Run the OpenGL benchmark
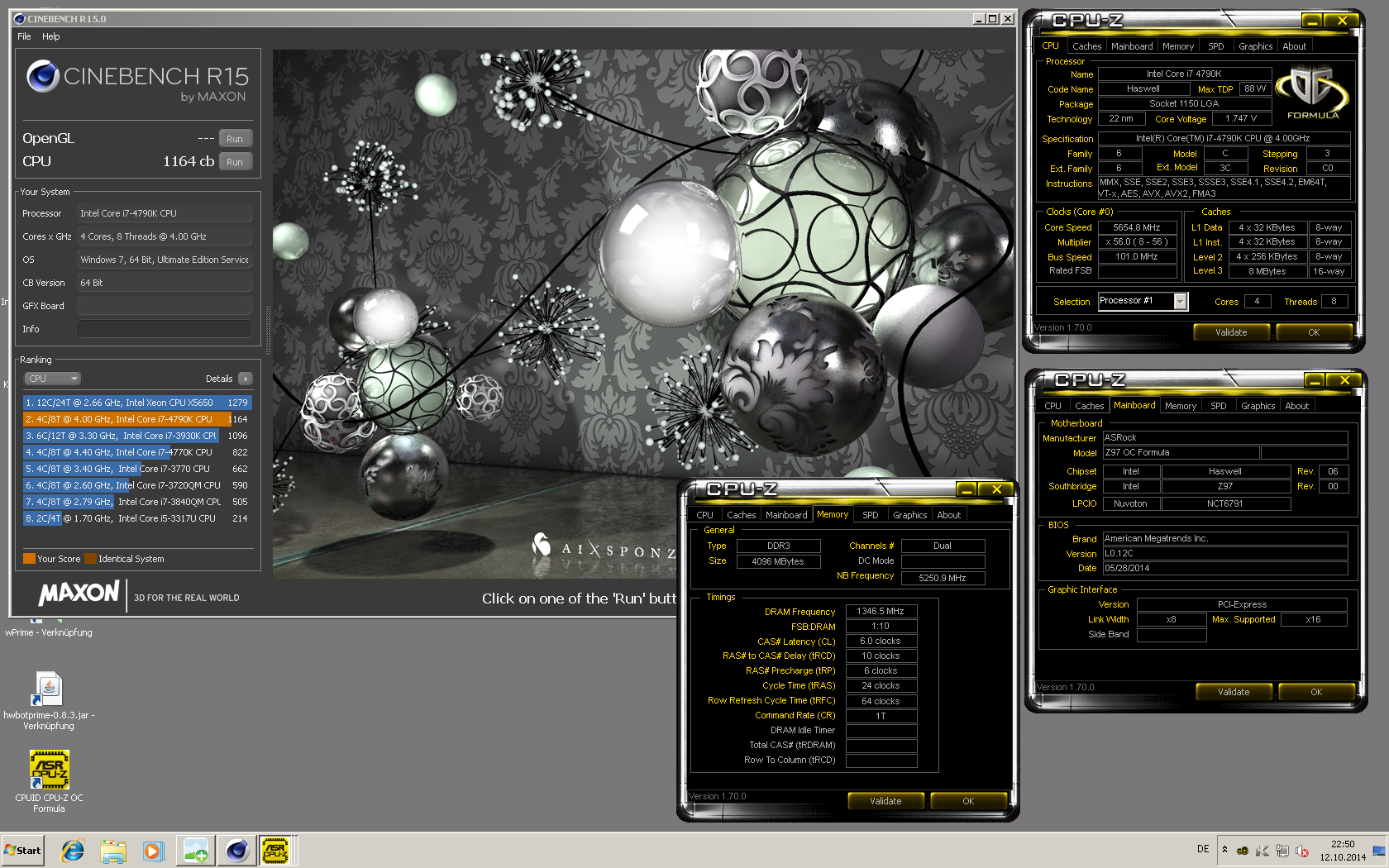 tap(235, 139)
